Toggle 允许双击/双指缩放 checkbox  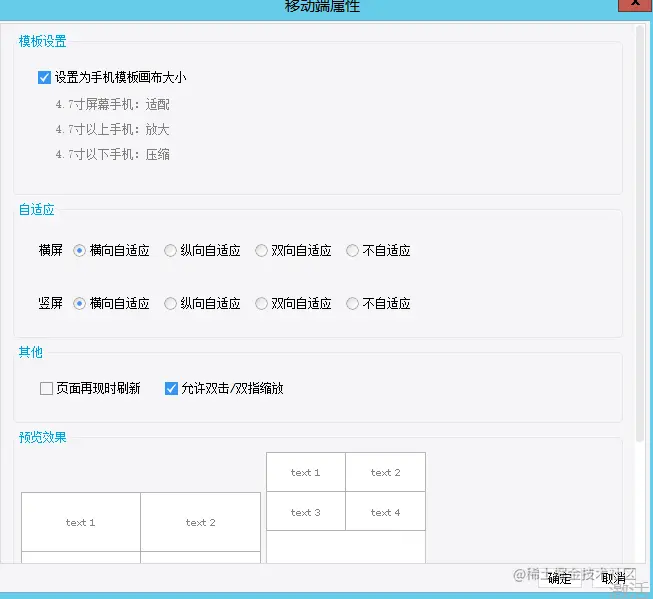(171, 388)
